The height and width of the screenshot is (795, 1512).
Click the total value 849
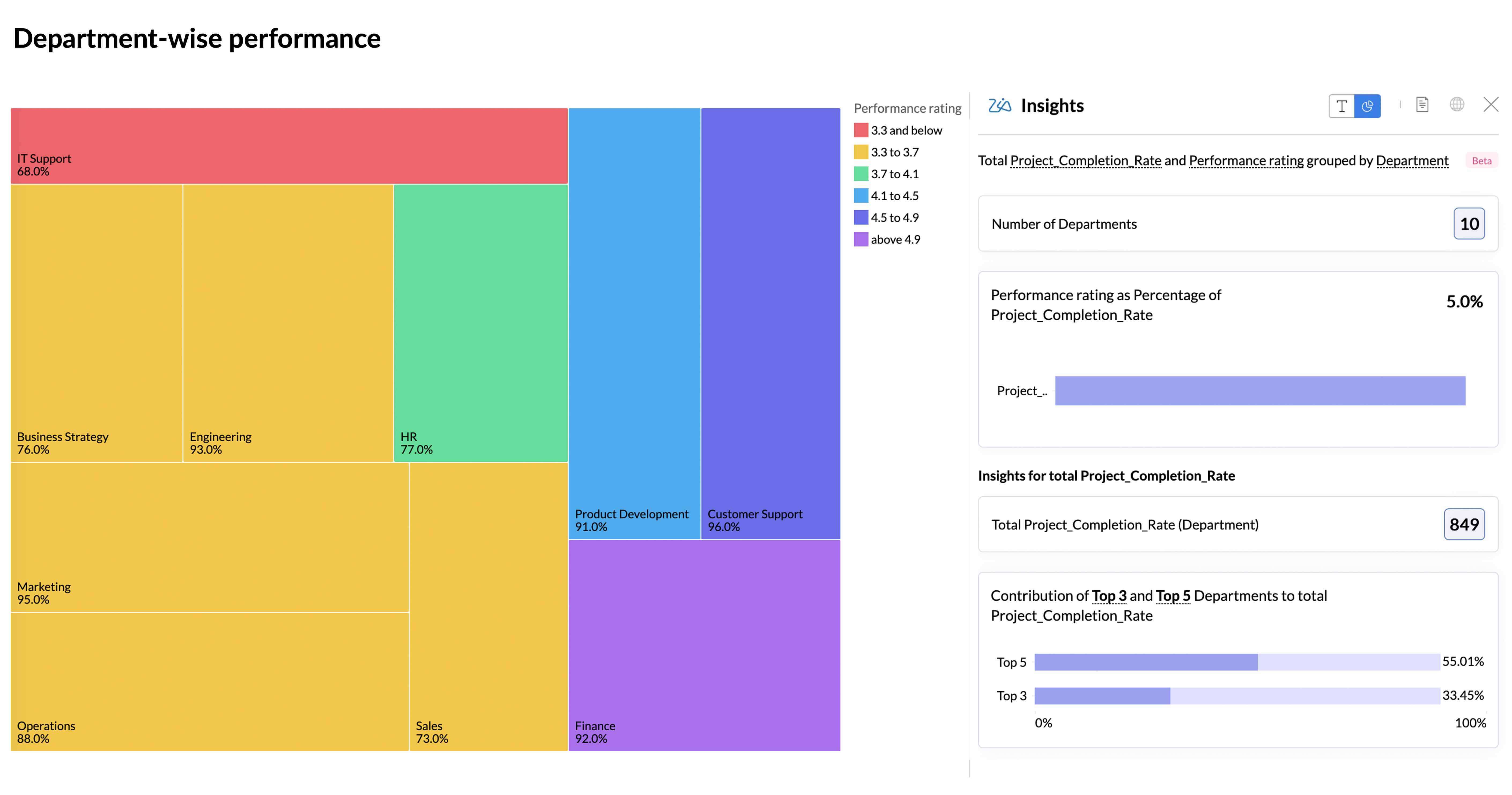[x=1465, y=524]
